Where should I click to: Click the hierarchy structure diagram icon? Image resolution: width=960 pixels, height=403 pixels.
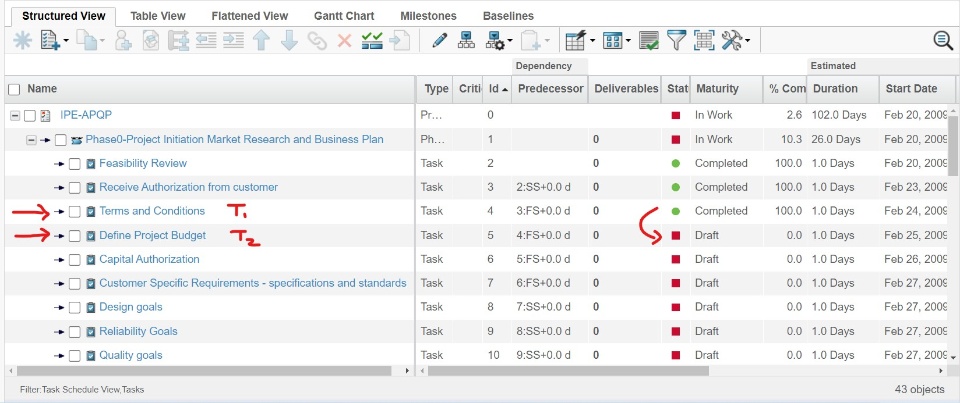pos(467,41)
